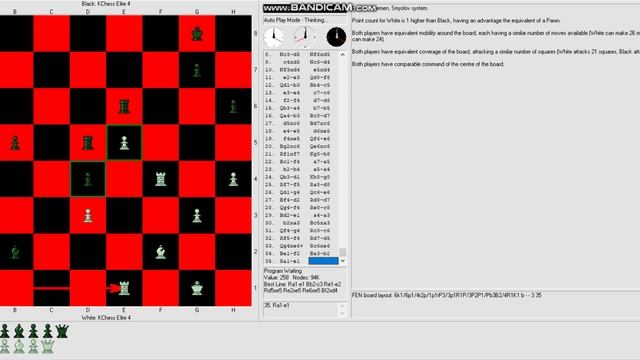Screen dimensions: 640x360
Task: Select the white rook on e1
Action: click(x=124, y=288)
